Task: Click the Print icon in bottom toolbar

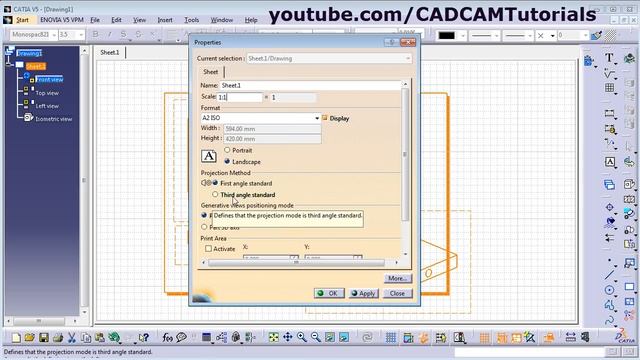Action: [58, 337]
